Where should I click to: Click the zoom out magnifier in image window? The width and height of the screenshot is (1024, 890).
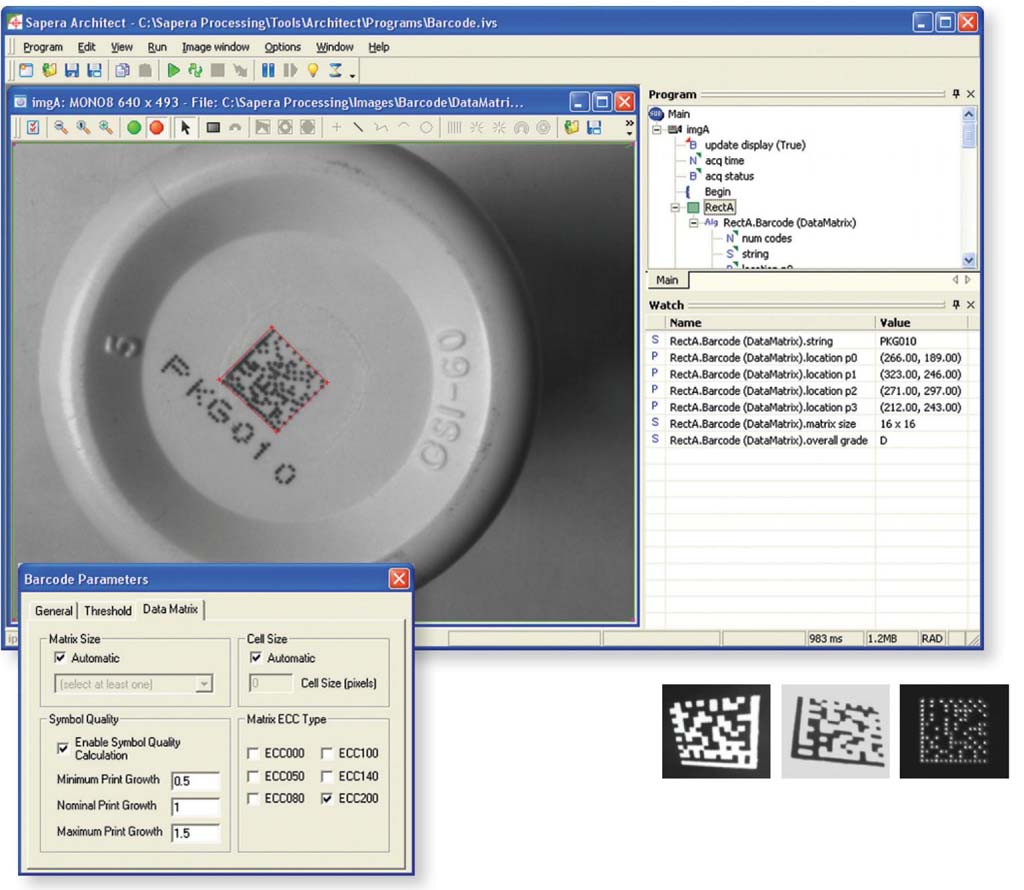click(x=61, y=127)
